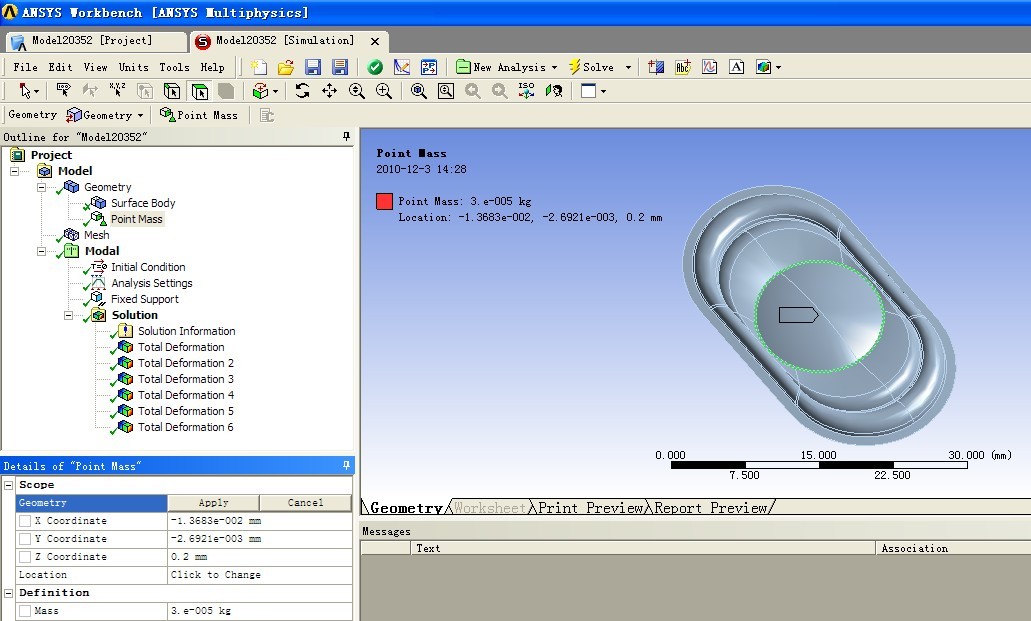Click the Open folder icon
1031x621 pixels.
286,67
